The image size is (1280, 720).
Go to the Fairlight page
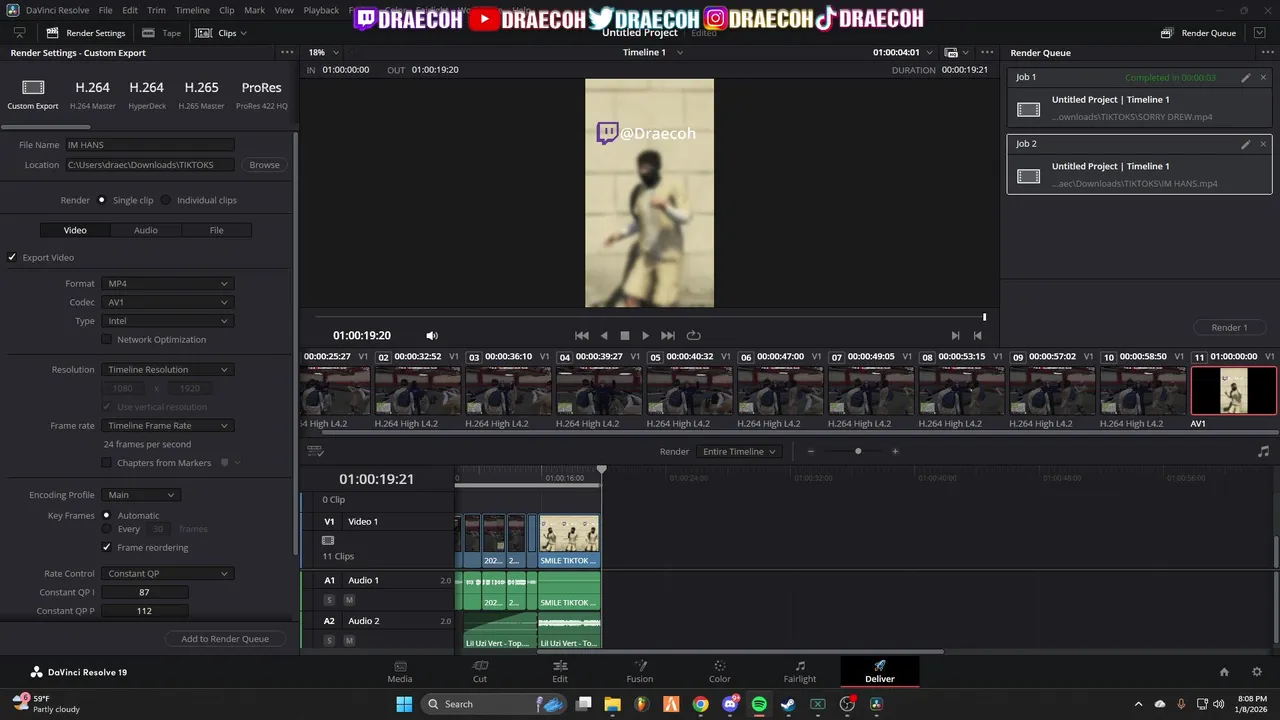(x=800, y=671)
